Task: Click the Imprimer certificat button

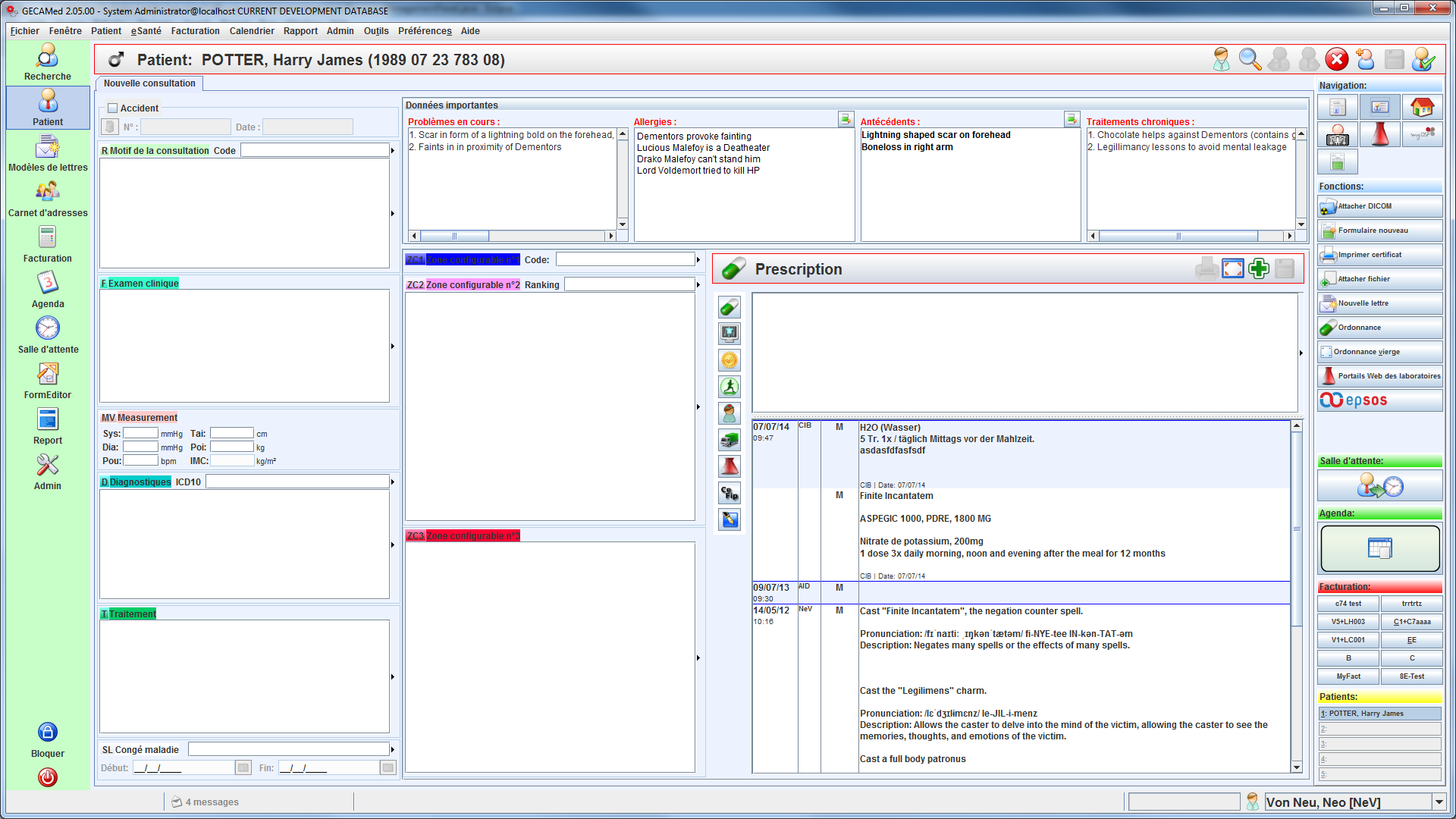Action: pyautogui.click(x=1379, y=255)
